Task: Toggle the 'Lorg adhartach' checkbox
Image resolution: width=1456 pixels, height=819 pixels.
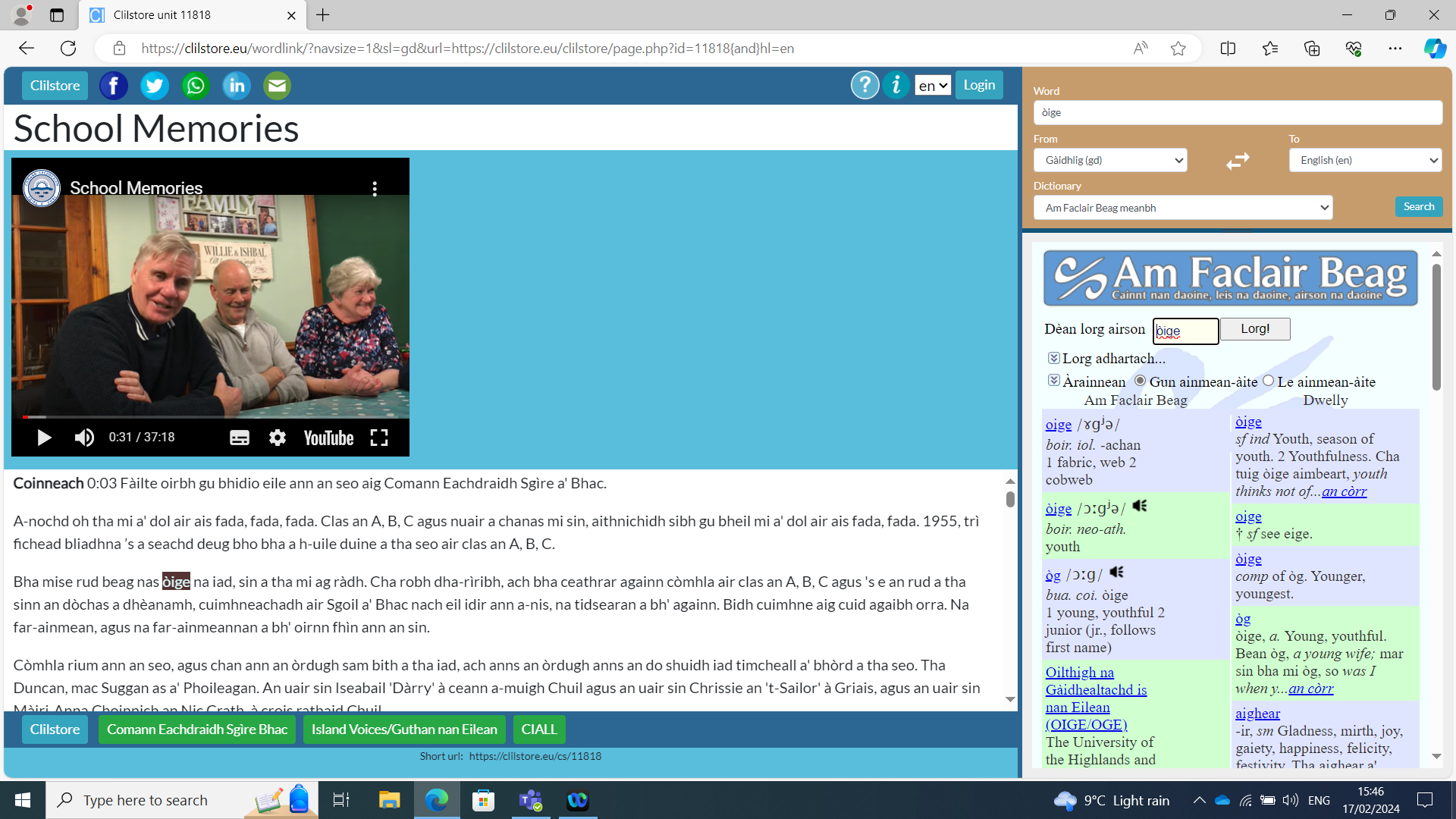Action: click(1053, 358)
